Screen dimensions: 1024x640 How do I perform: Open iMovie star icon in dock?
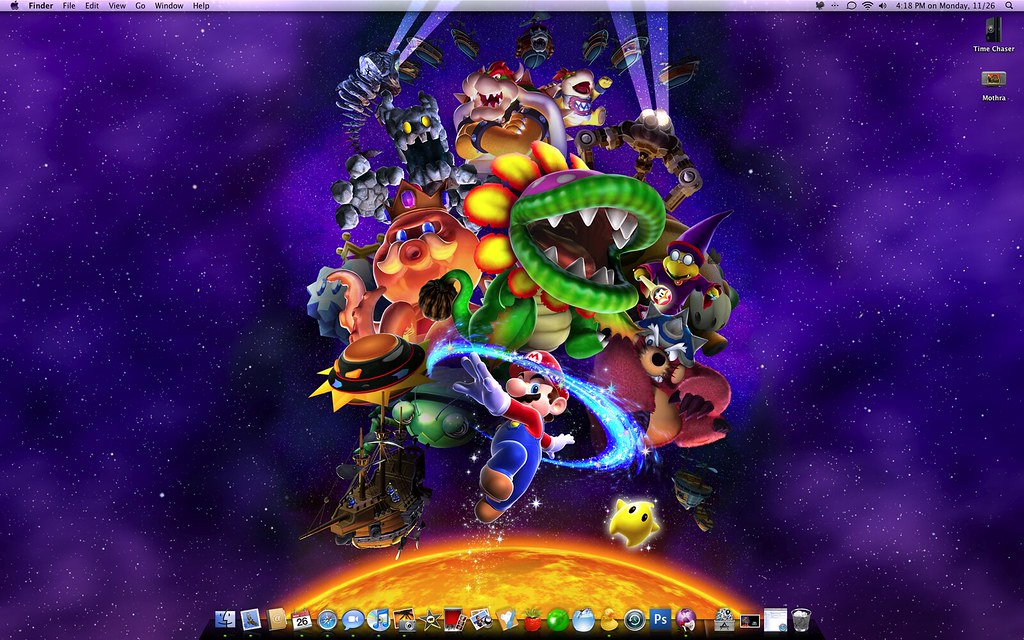click(430, 620)
